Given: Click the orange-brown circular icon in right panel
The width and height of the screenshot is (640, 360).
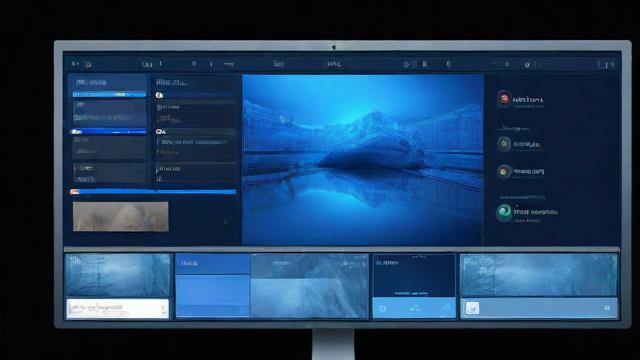Looking at the screenshot, I should coord(504,171).
